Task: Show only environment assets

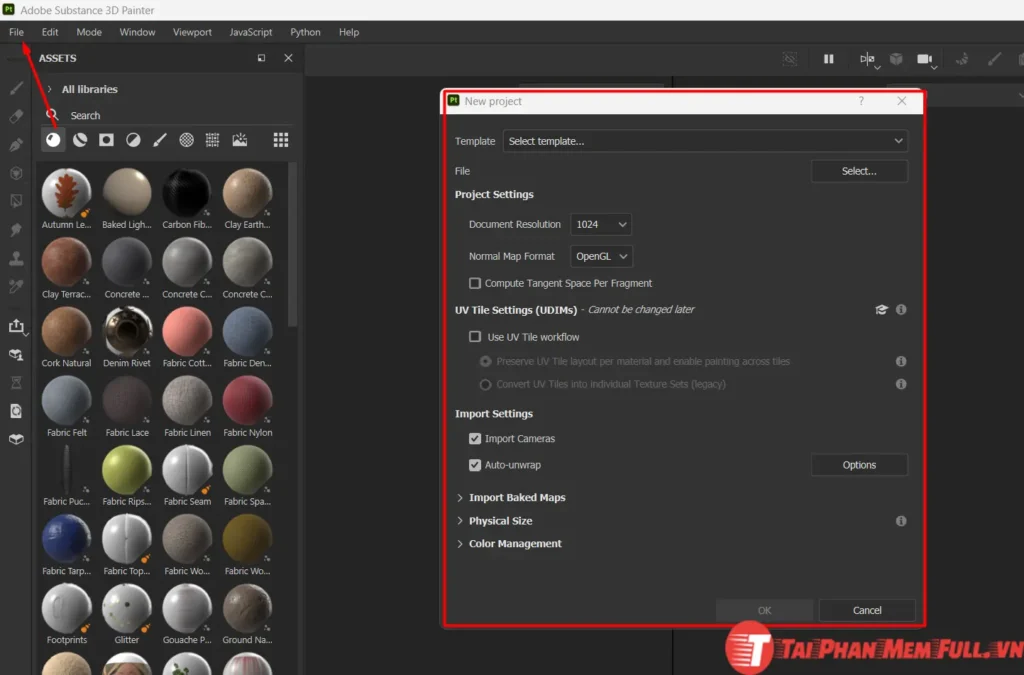Action: [239, 139]
